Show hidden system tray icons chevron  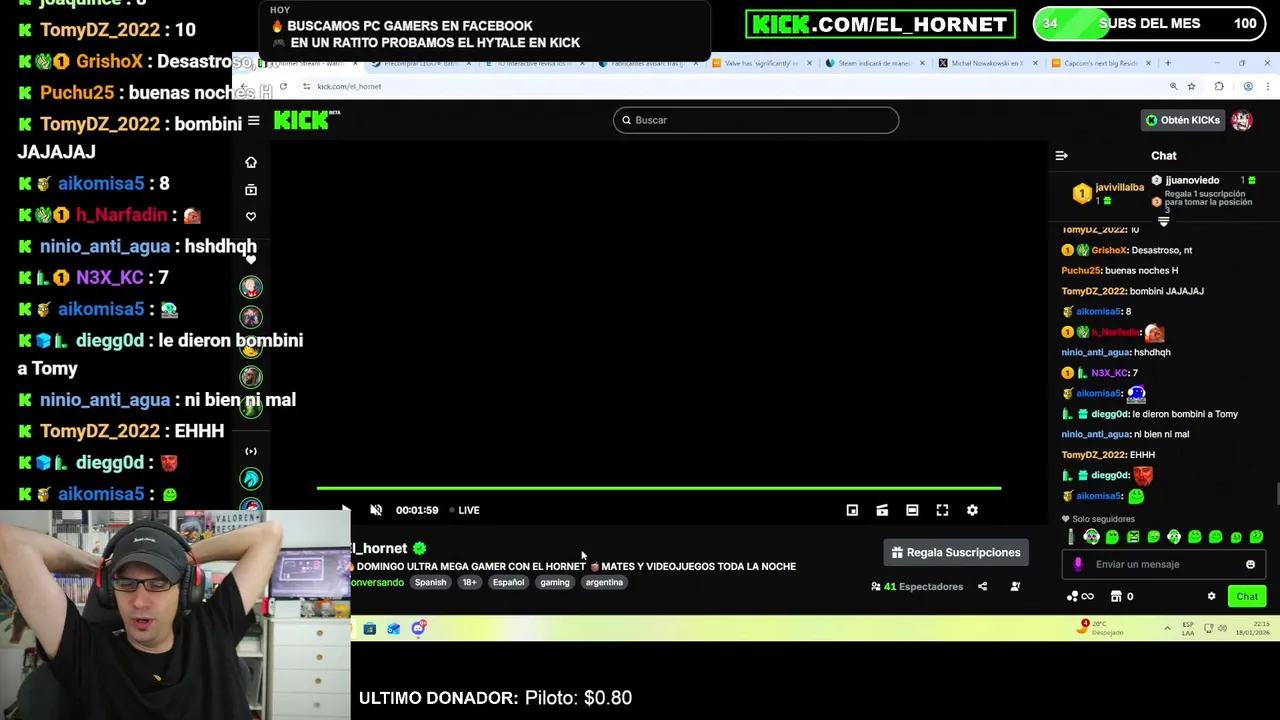pos(1167,629)
